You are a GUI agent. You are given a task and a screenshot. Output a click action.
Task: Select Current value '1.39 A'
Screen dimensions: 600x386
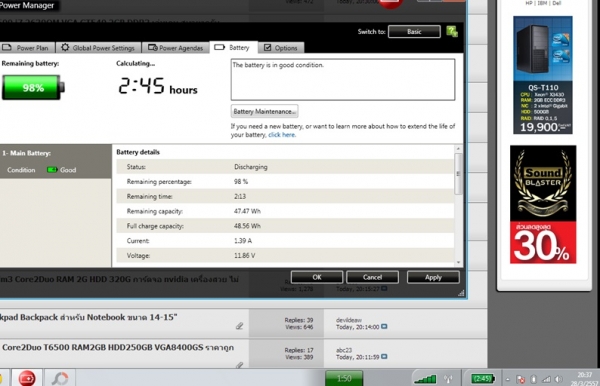(x=243, y=241)
